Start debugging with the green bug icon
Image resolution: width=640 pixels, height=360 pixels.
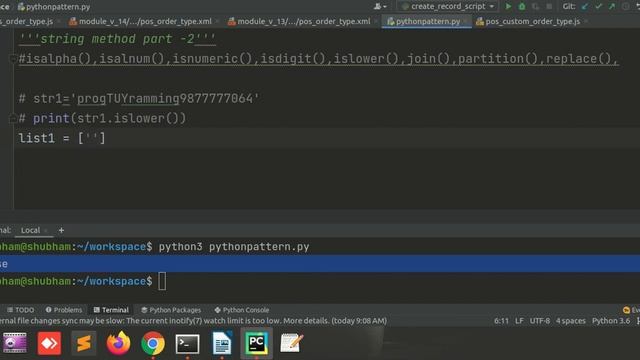coord(522,7)
